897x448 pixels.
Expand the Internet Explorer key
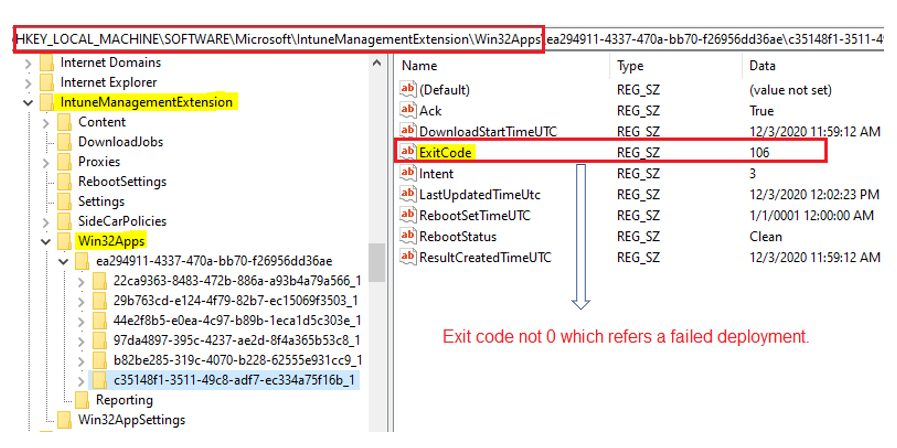pyautogui.click(x=28, y=82)
